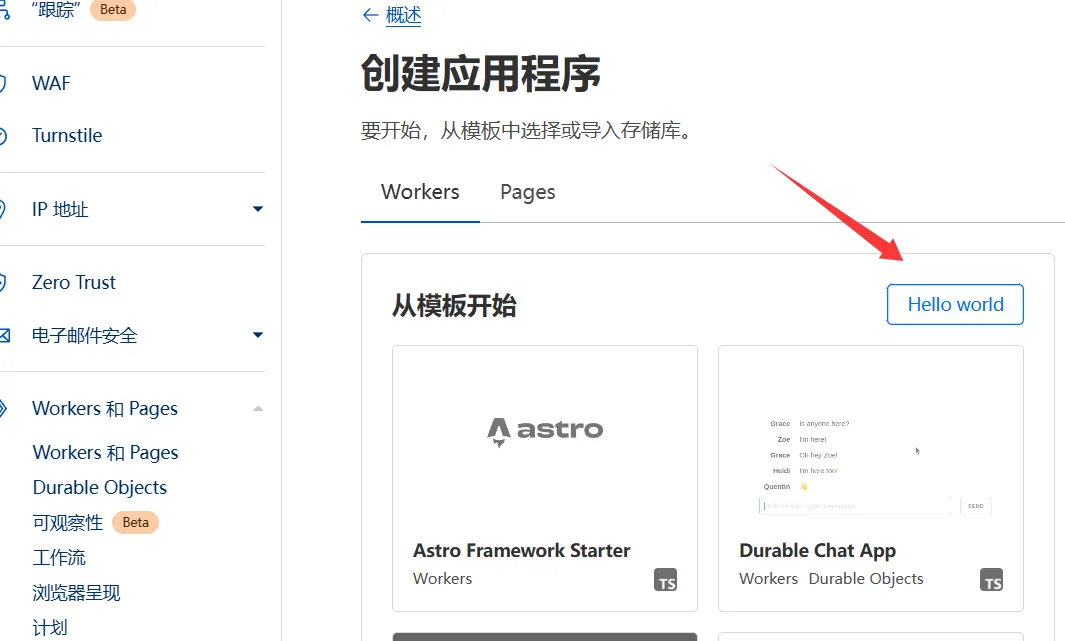The image size is (1065, 641).
Task: Click the TS badge on Durable Chat App
Action: pyautogui.click(x=992, y=580)
